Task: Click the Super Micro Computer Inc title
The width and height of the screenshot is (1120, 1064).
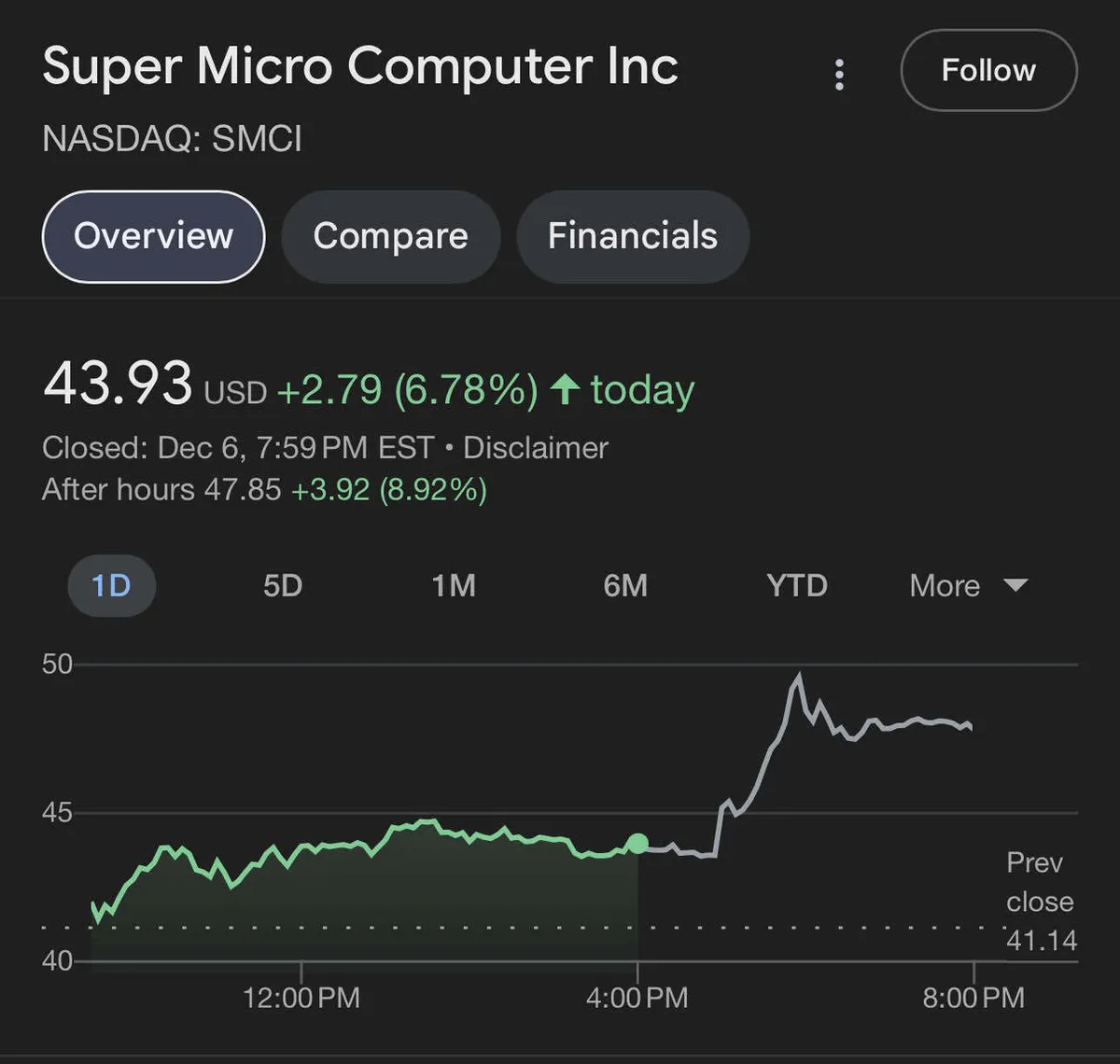Action: [360, 67]
